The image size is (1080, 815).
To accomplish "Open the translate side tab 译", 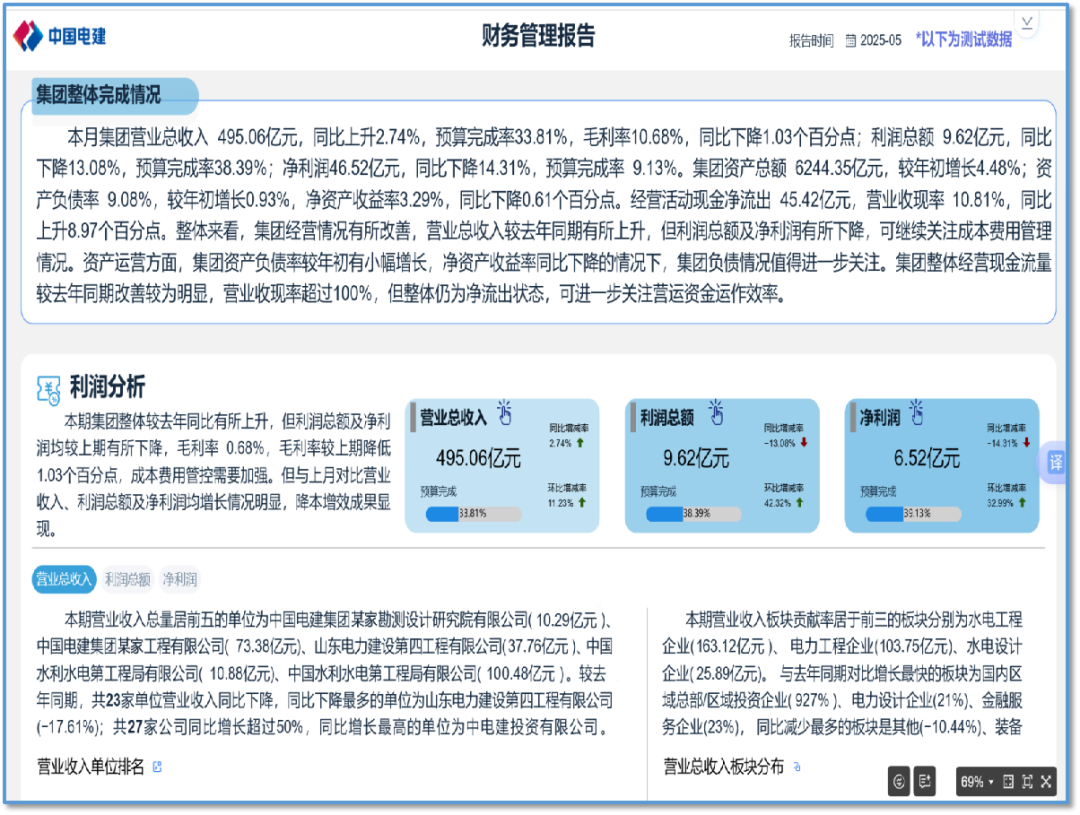I will pyautogui.click(x=1056, y=462).
